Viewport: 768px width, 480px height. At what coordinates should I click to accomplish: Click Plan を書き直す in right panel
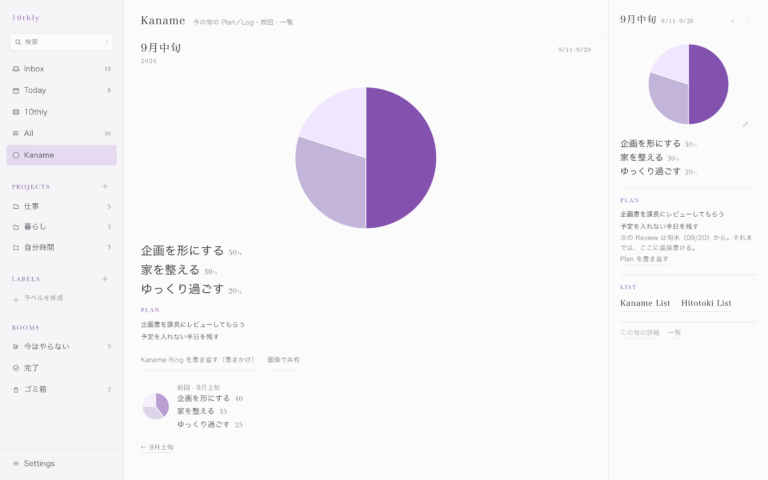(x=644, y=259)
